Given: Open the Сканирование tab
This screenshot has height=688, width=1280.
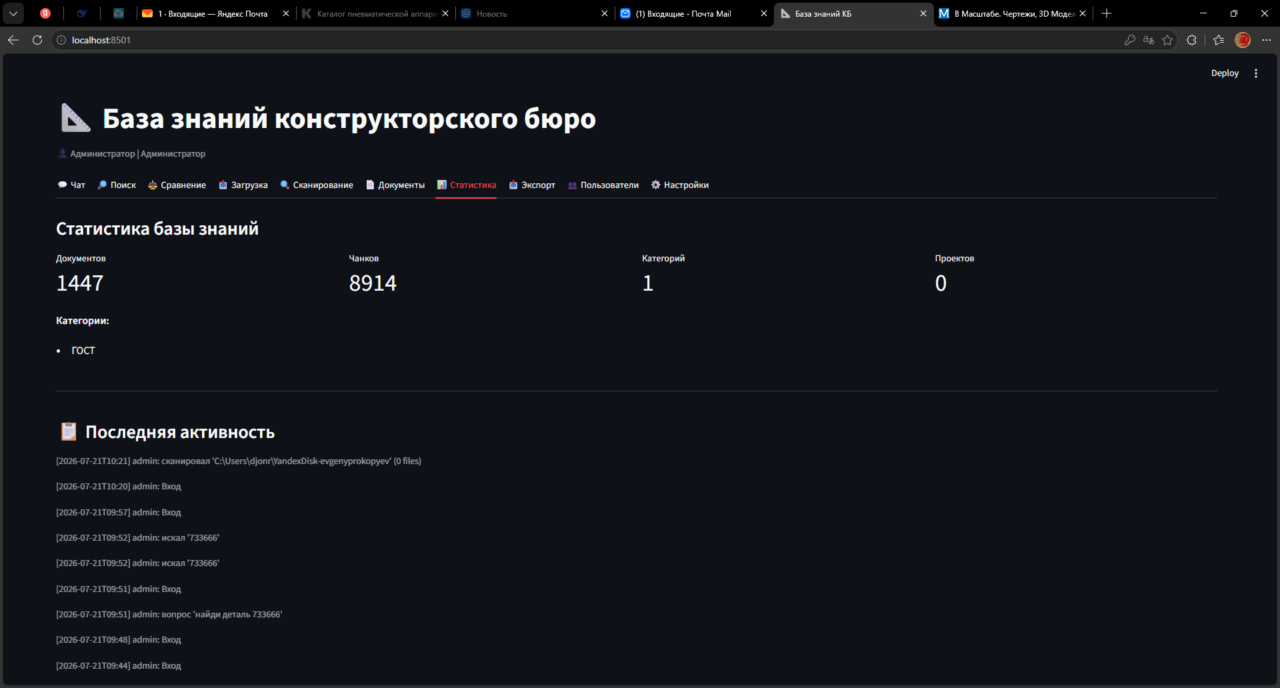Looking at the screenshot, I should tap(316, 185).
